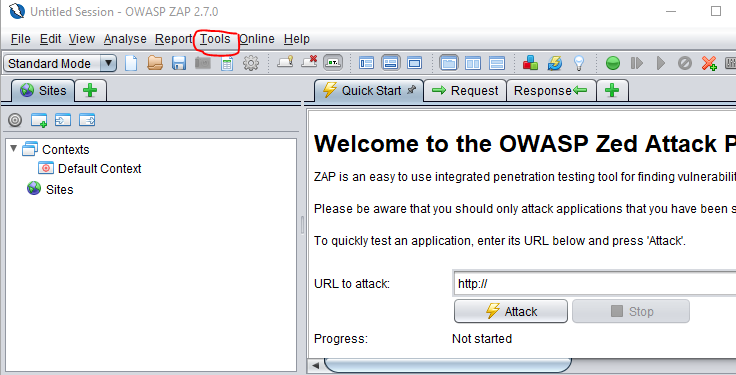Open Options with the gear icon
This screenshot has height=375, width=736.
tap(251, 63)
